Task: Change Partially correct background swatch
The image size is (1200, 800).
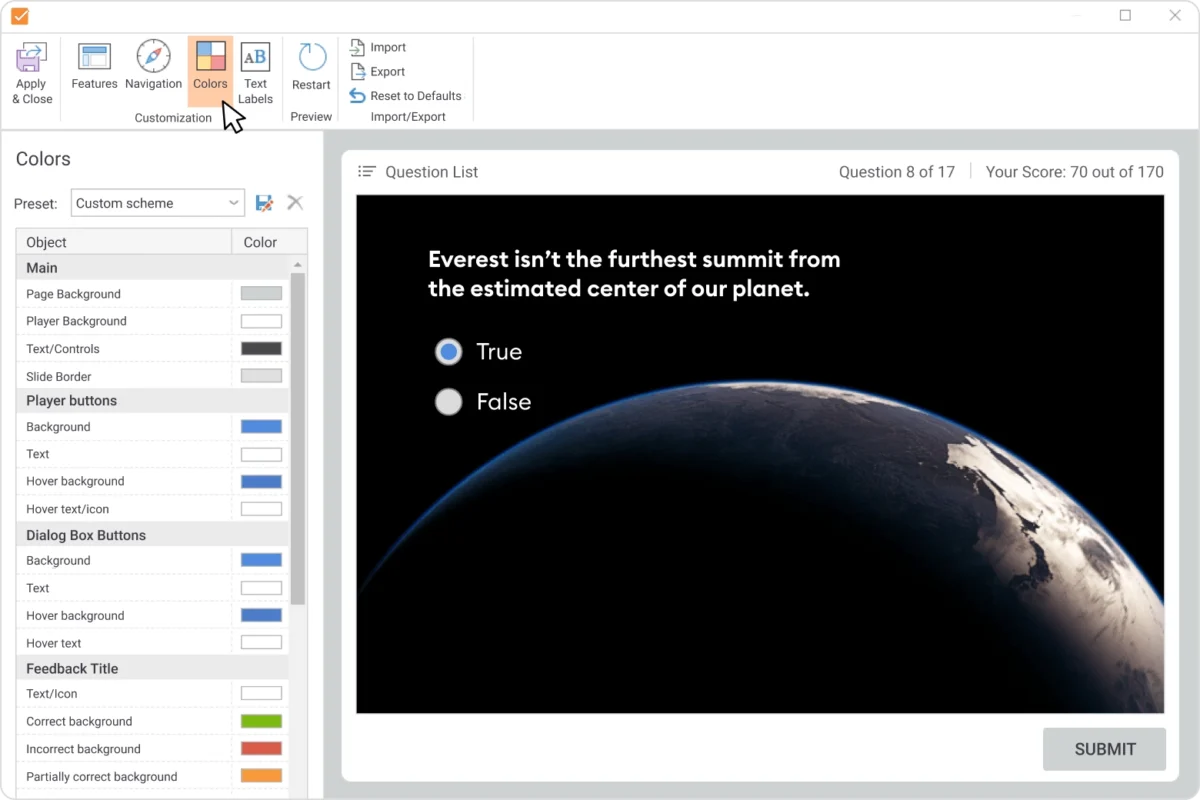Action: 261,776
